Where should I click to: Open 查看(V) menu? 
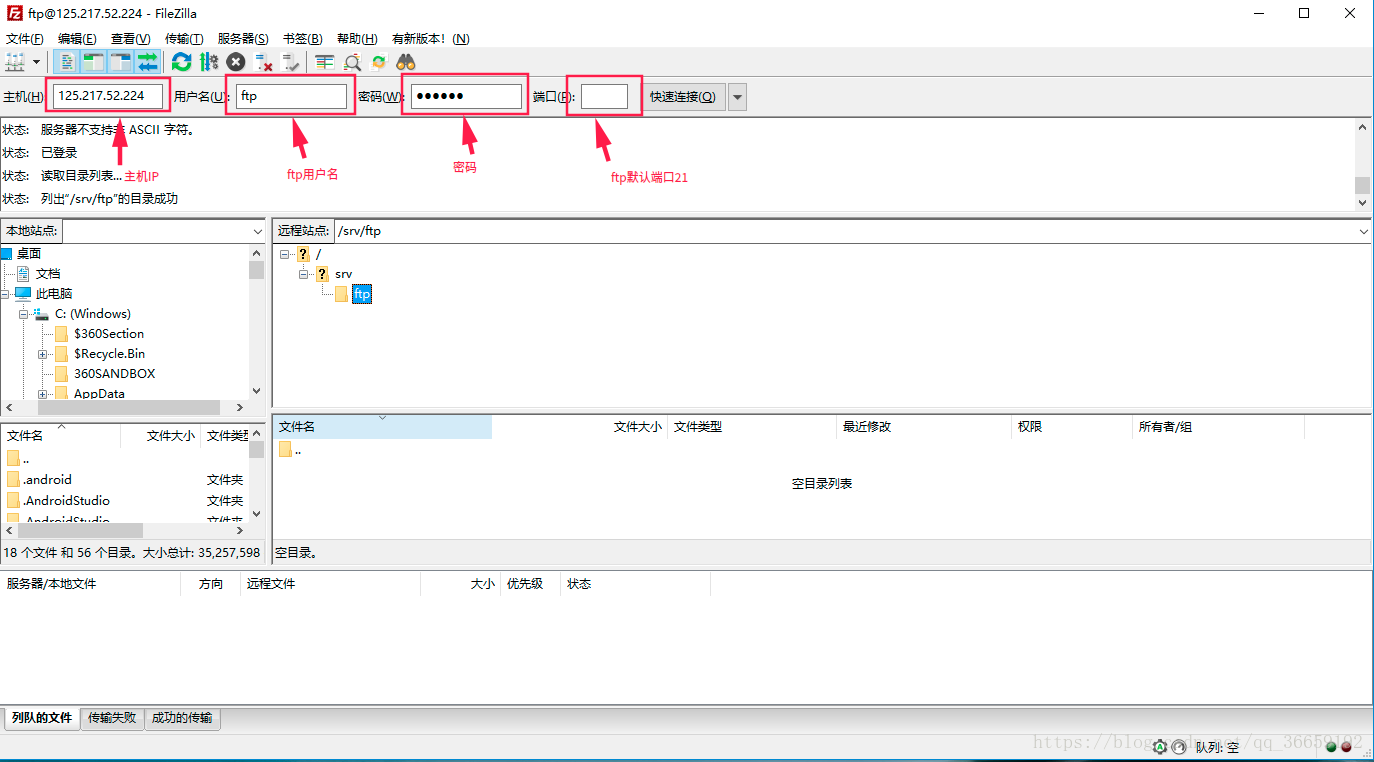pos(130,38)
